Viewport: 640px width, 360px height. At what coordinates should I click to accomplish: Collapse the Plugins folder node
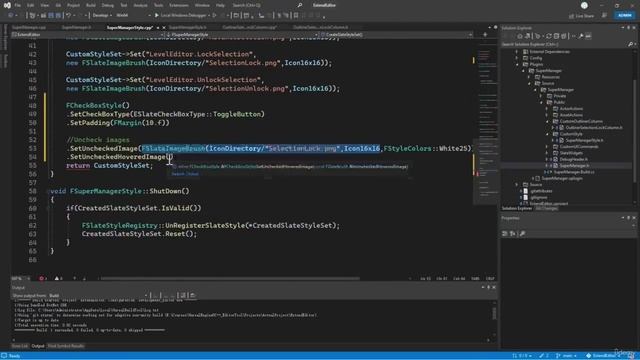click(x=517, y=64)
